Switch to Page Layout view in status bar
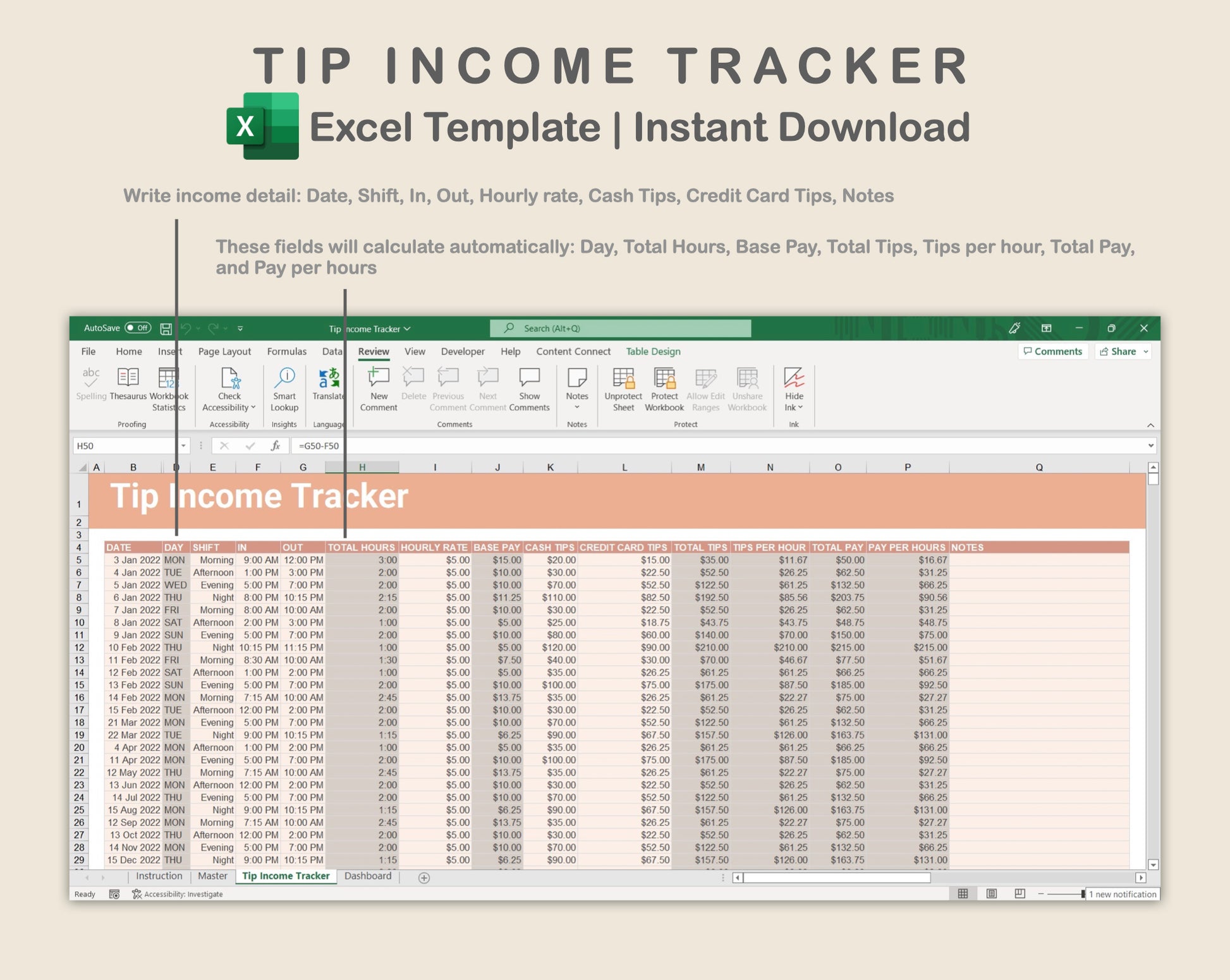Image resolution: width=1230 pixels, height=980 pixels. [x=991, y=893]
